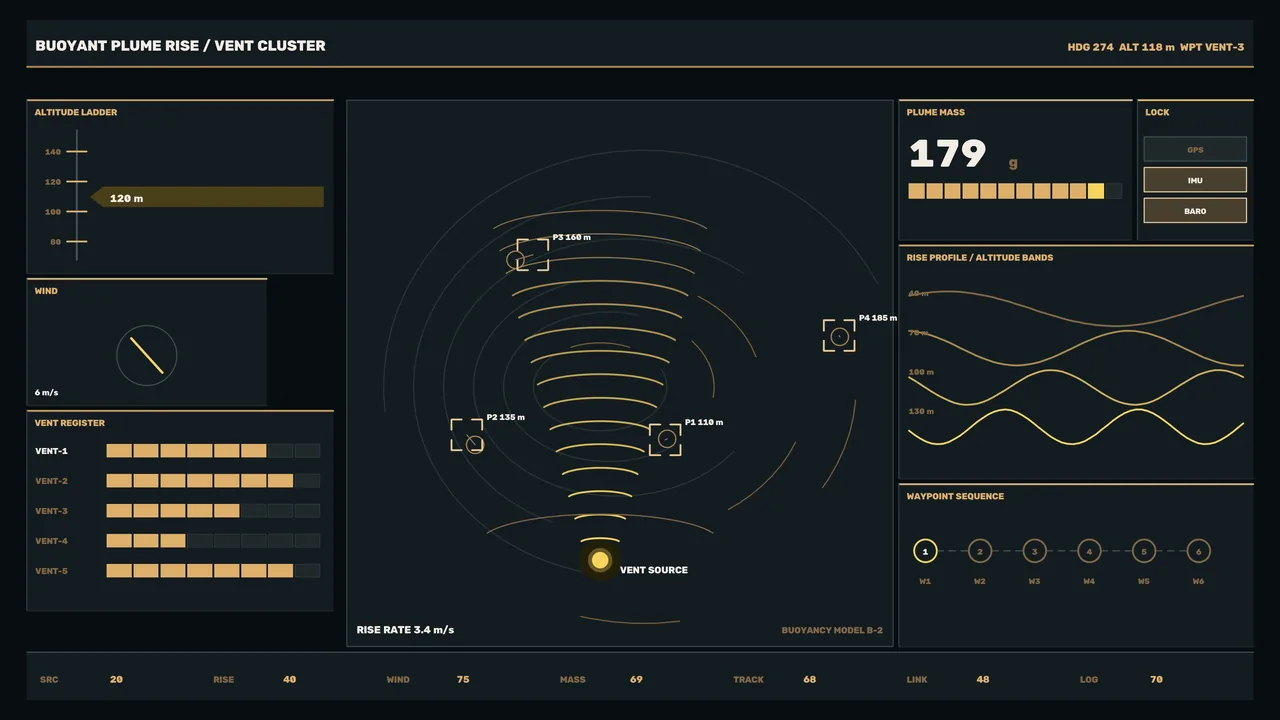Click the RISE RATE 3.4 m/s readout

(405, 630)
